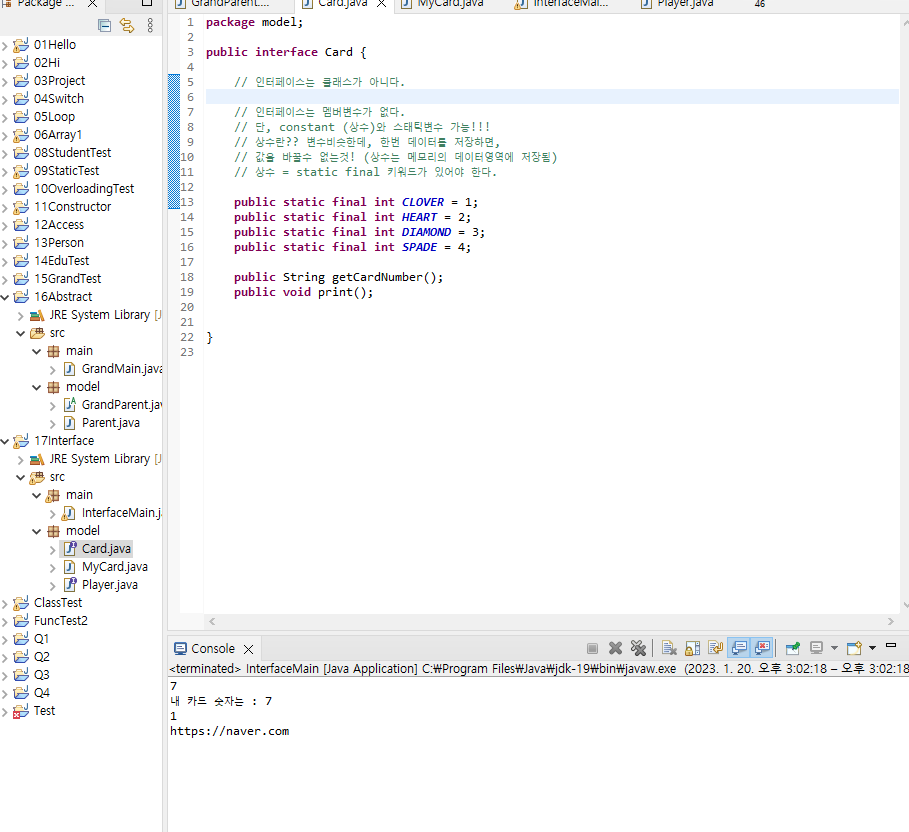Click the 10OverloadingTest project folder icon
This screenshot has width=909, height=832.
pos(21,188)
